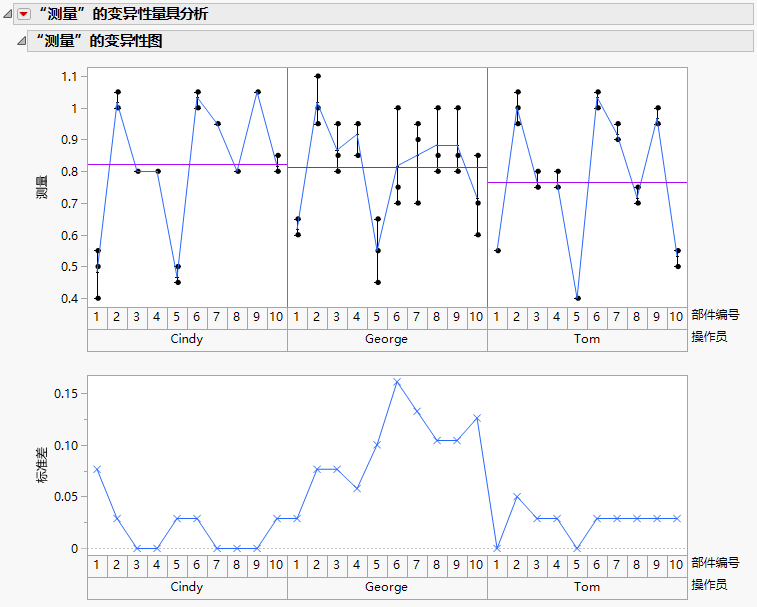The height and width of the screenshot is (607, 757).
Task: Click the 0.8 tick on the 测量 axis
Action: 69,172
